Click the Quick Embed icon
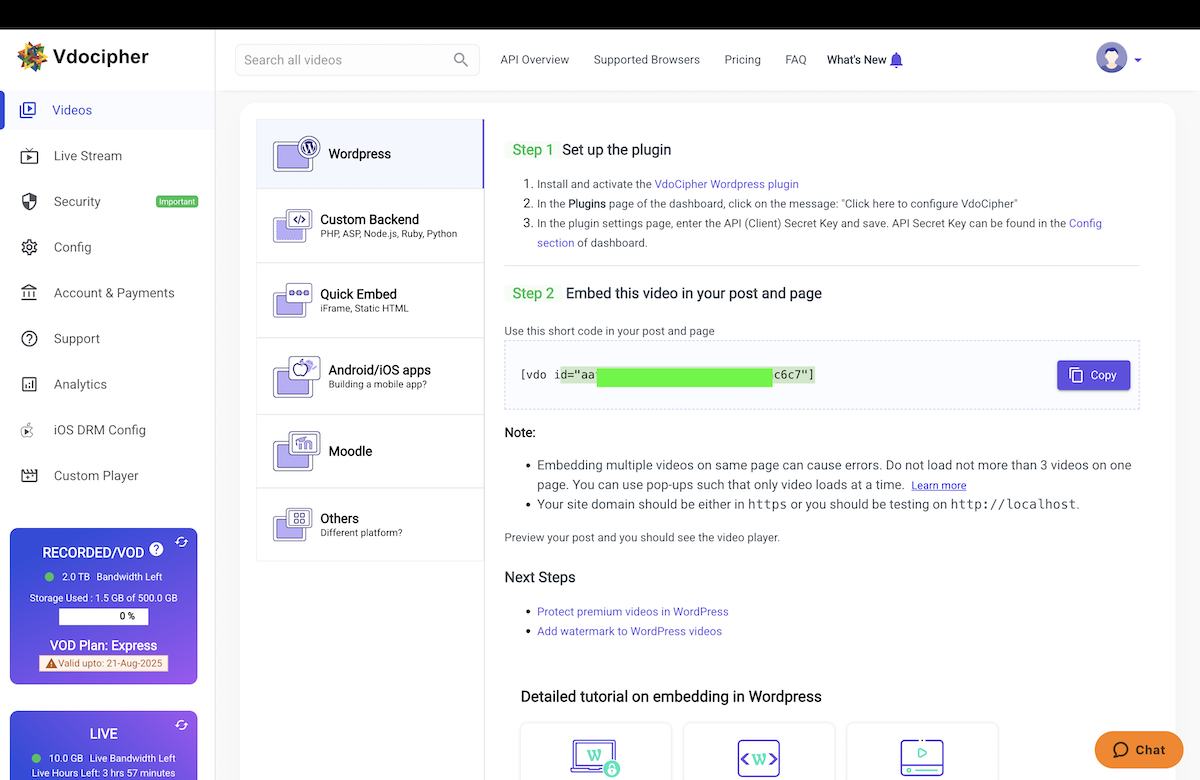The width and height of the screenshot is (1200, 780). click(x=293, y=300)
